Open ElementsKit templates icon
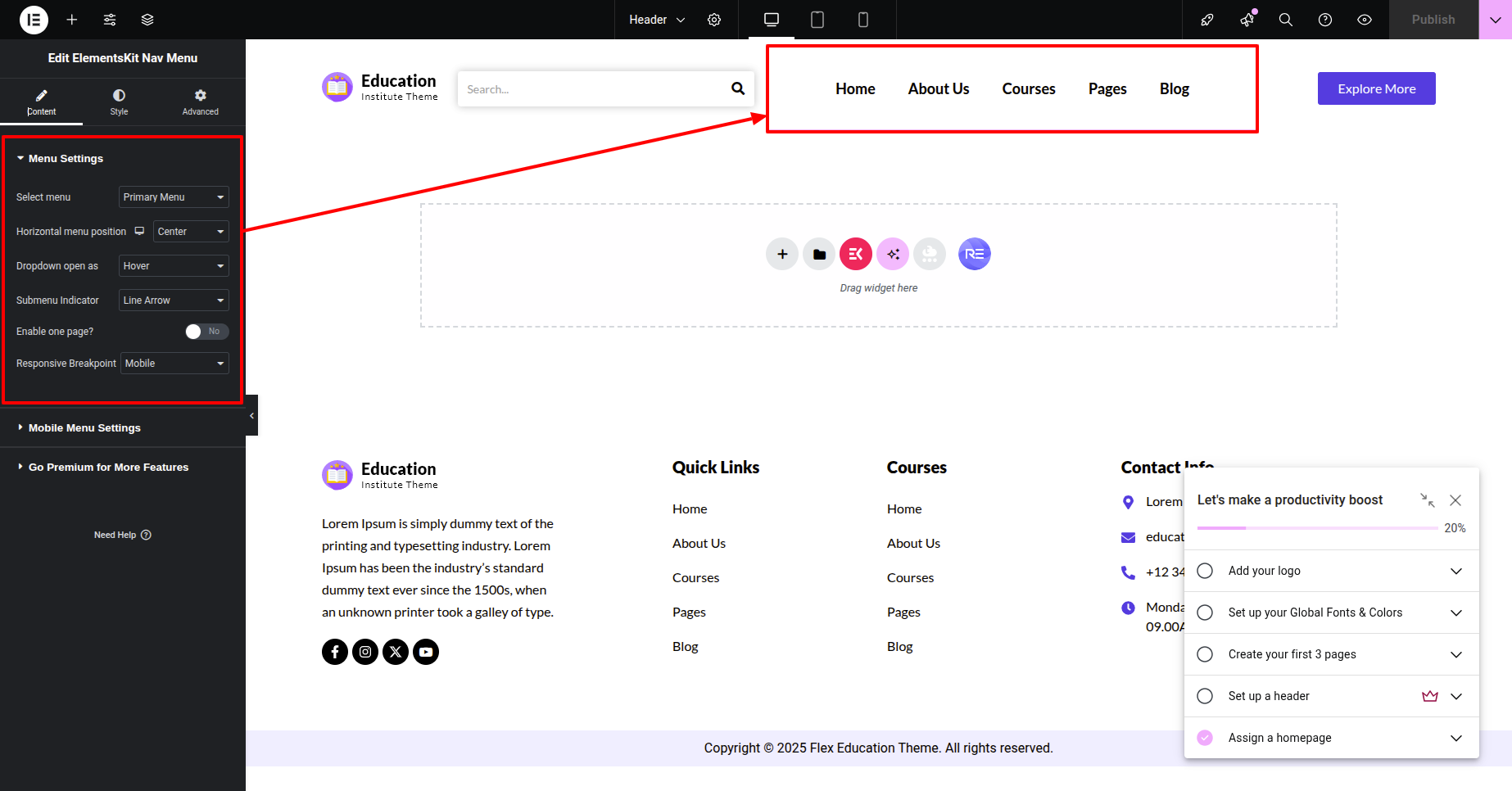Viewport: 1512px width, 791px height. pos(856,254)
